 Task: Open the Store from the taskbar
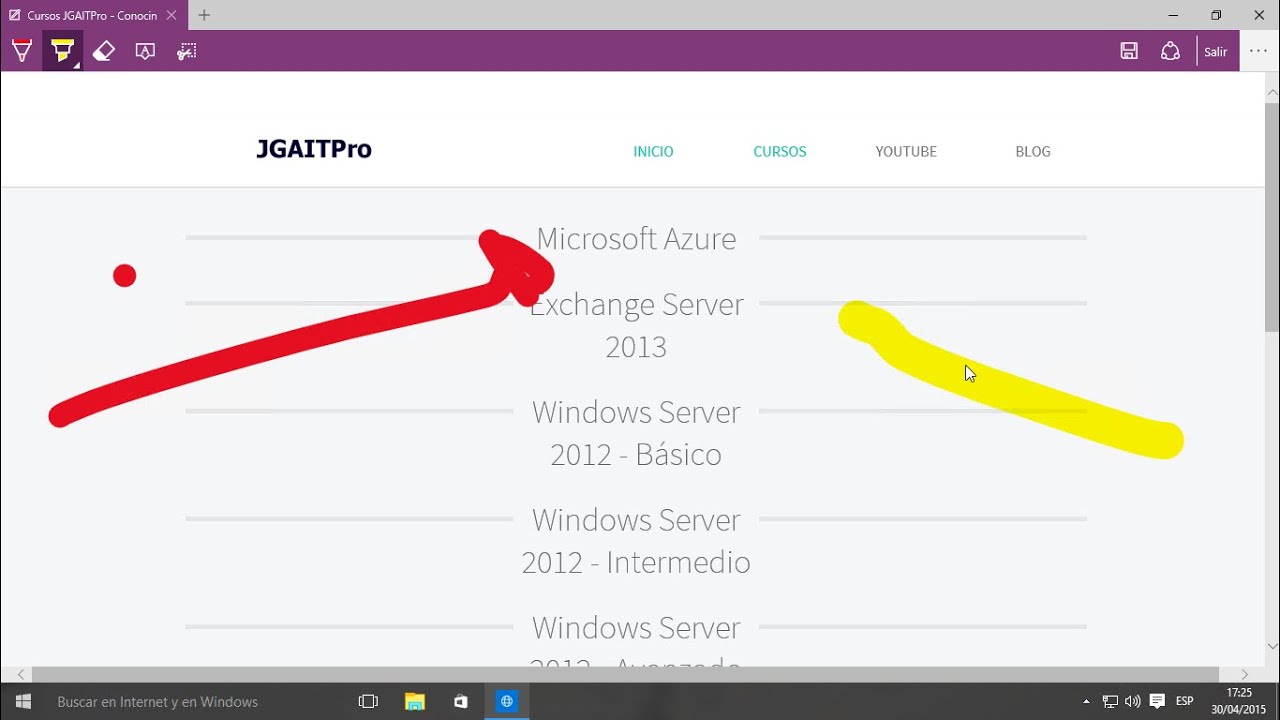pyautogui.click(x=461, y=702)
